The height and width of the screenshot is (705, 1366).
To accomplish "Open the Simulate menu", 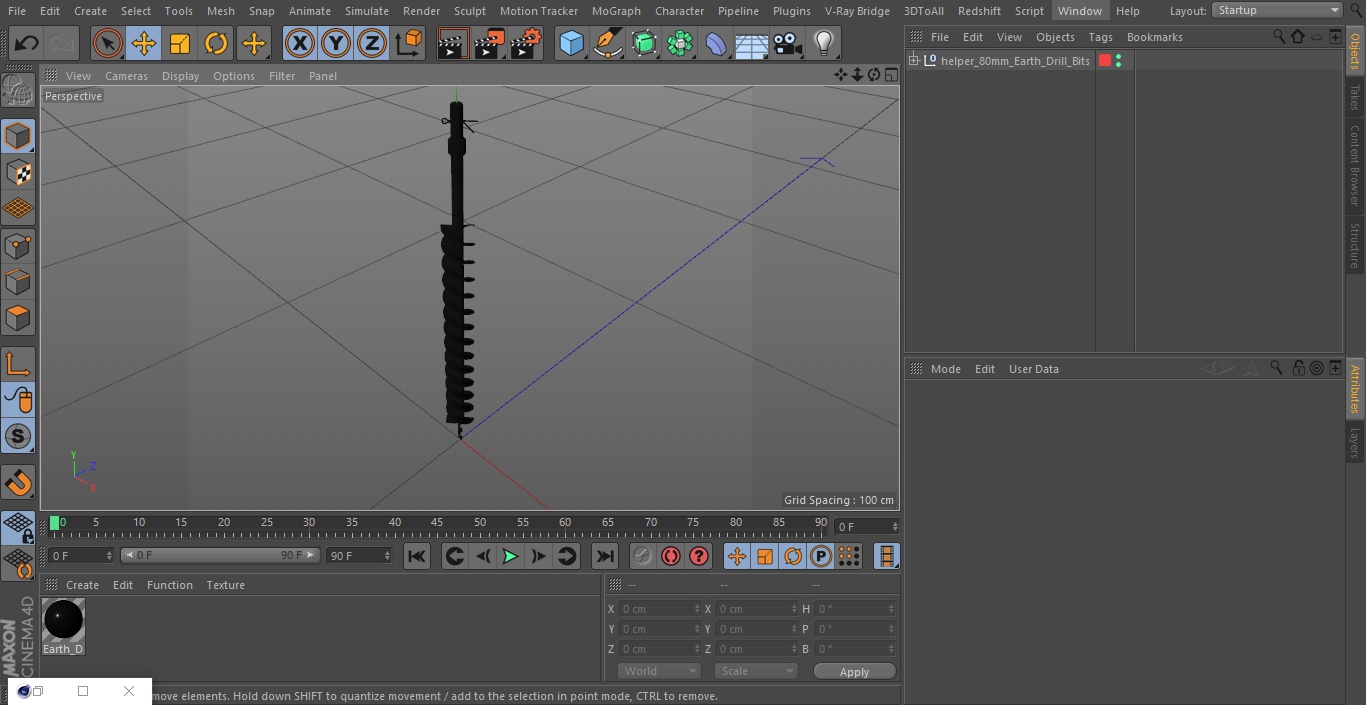I will pyautogui.click(x=367, y=11).
